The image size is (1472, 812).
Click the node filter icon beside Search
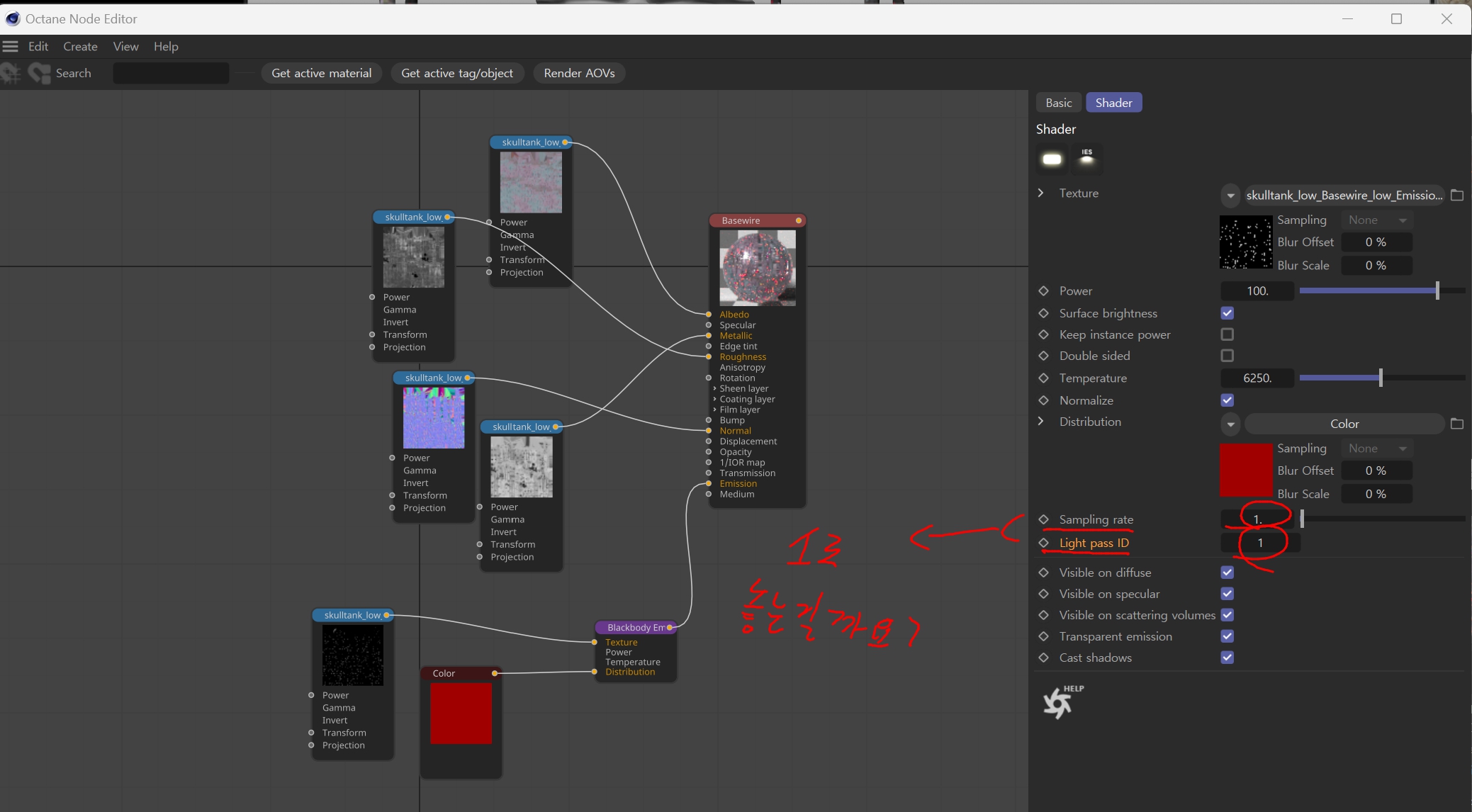click(x=40, y=73)
